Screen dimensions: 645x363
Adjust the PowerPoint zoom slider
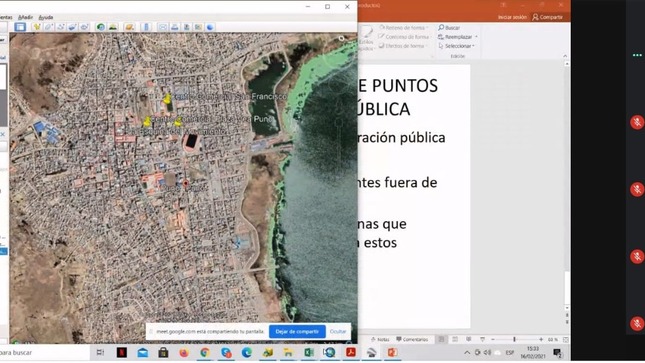[x=514, y=340]
